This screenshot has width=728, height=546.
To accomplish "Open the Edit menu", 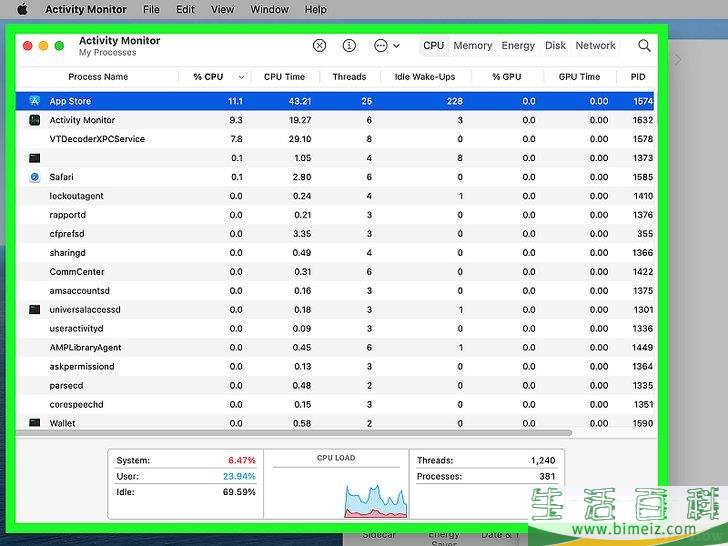I will point(185,9).
